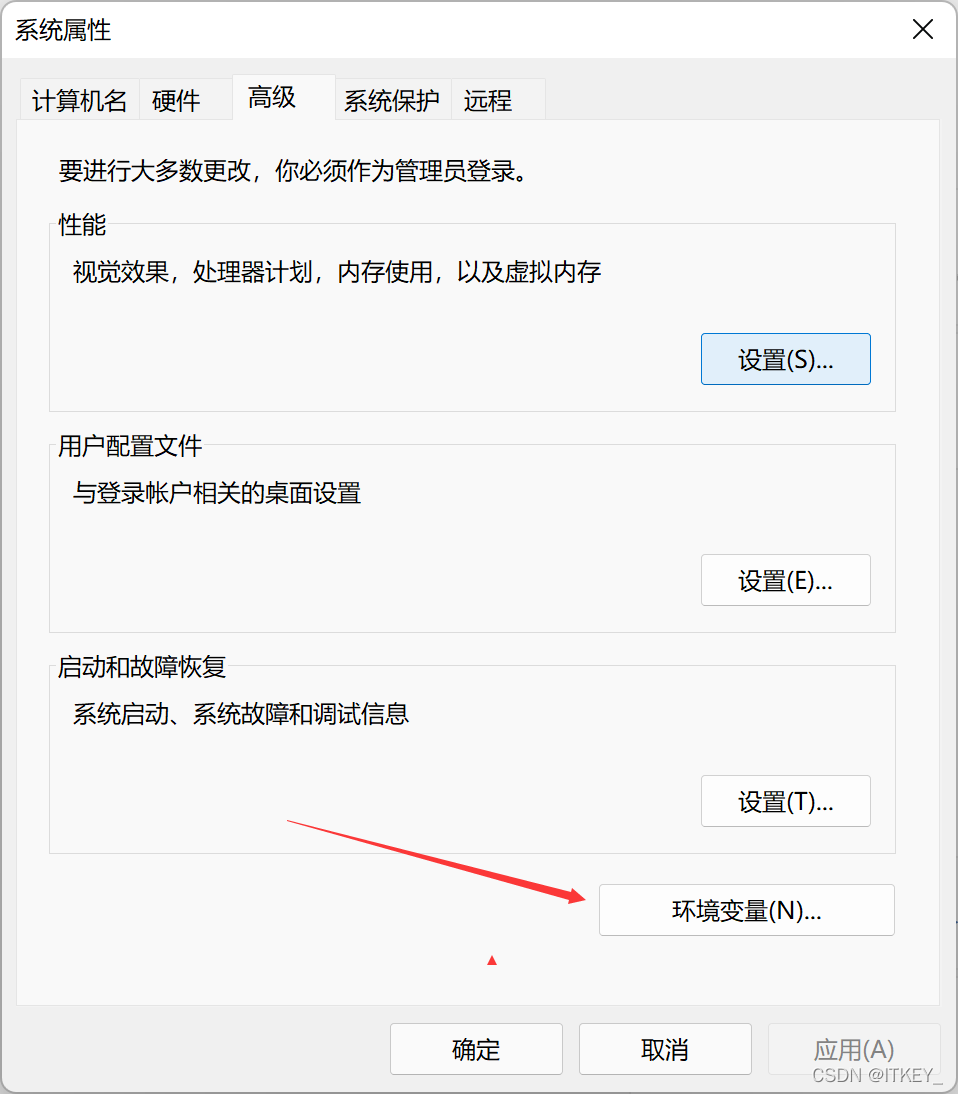
Task: Go to the 系统保护 tab
Action: coord(393,100)
